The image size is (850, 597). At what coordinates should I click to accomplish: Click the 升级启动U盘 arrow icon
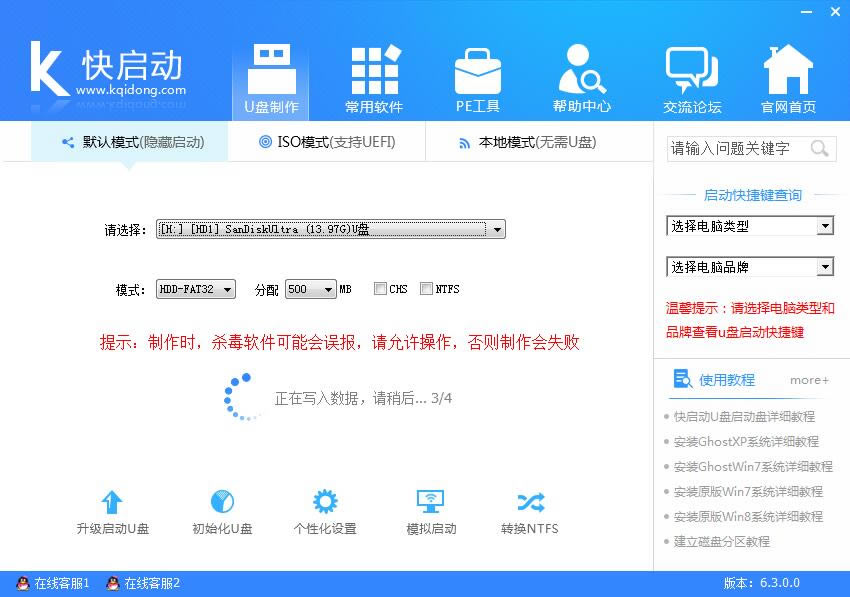click(112, 502)
